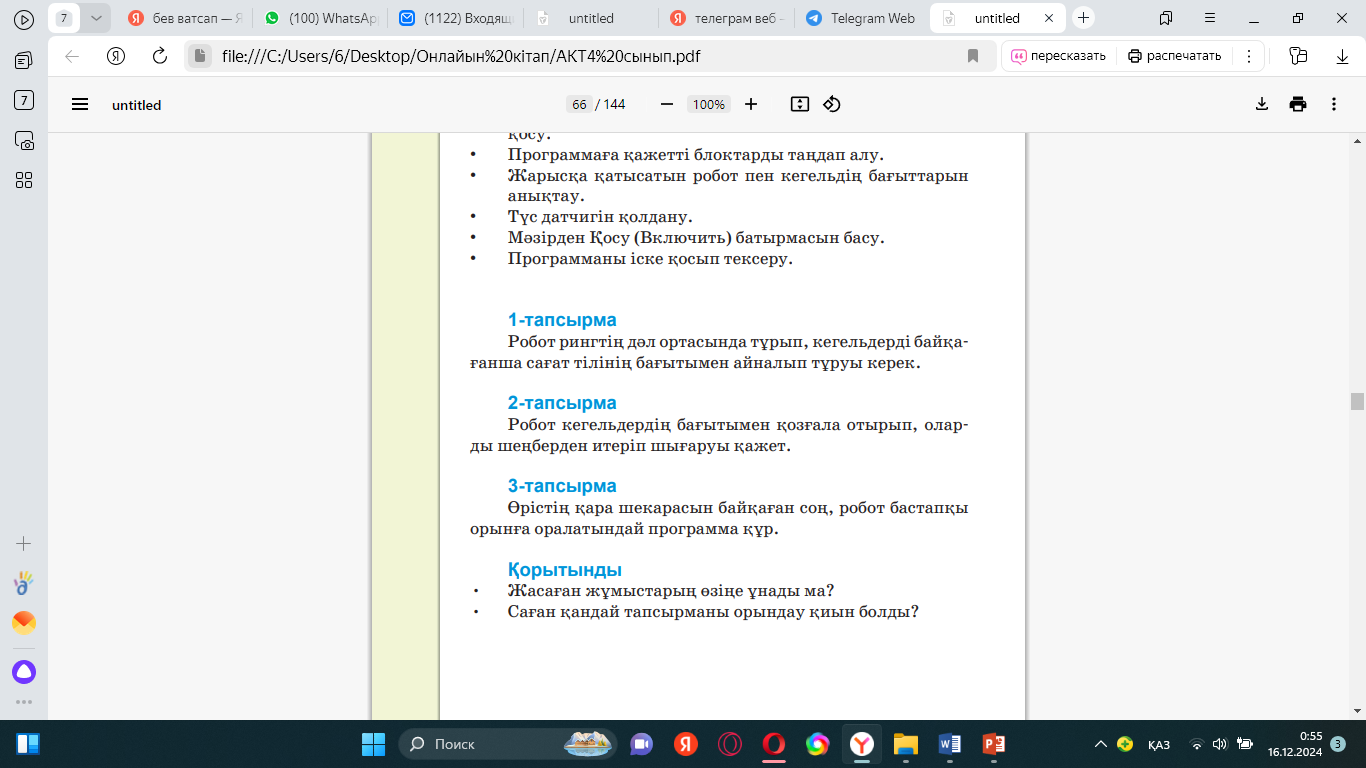Open the Yandex Browser main menu

coord(1210,18)
